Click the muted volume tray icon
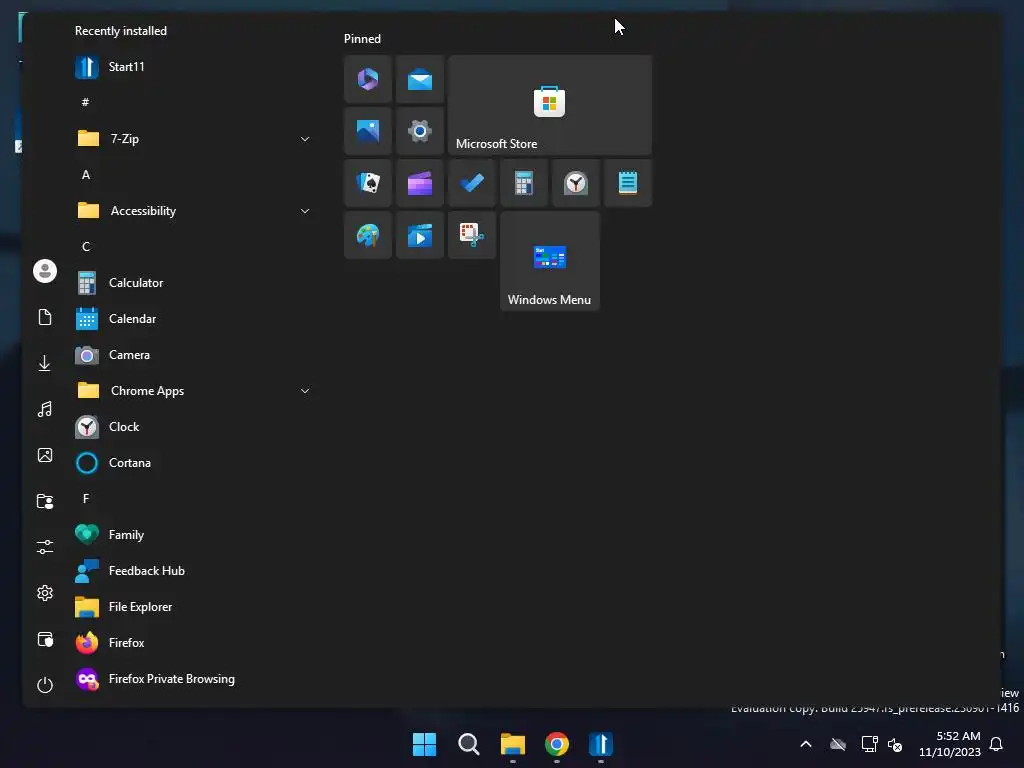Image resolution: width=1024 pixels, height=768 pixels. pyautogui.click(x=895, y=744)
